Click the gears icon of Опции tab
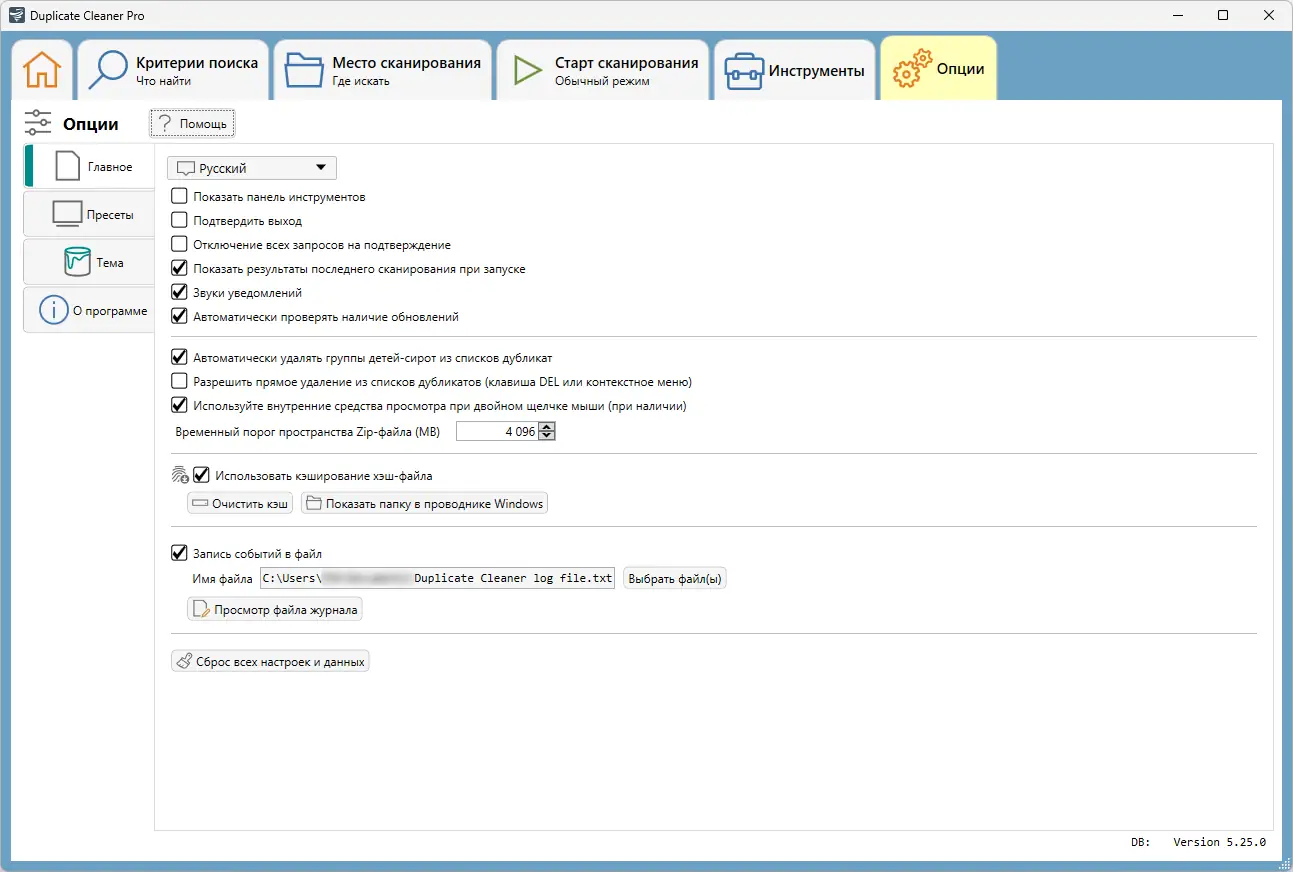The image size is (1293, 872). (x=910, y=69)
